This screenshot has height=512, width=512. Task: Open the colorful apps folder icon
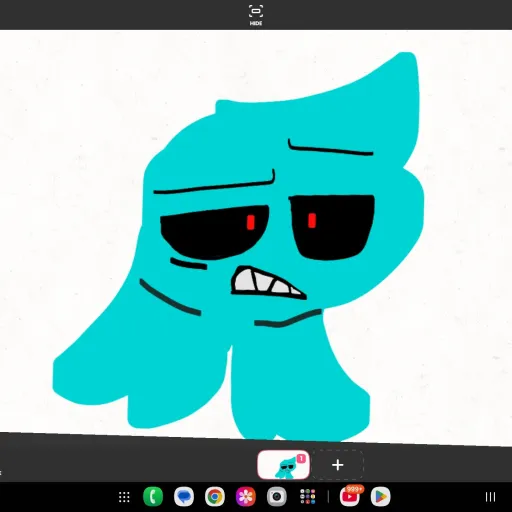point(307,497)
